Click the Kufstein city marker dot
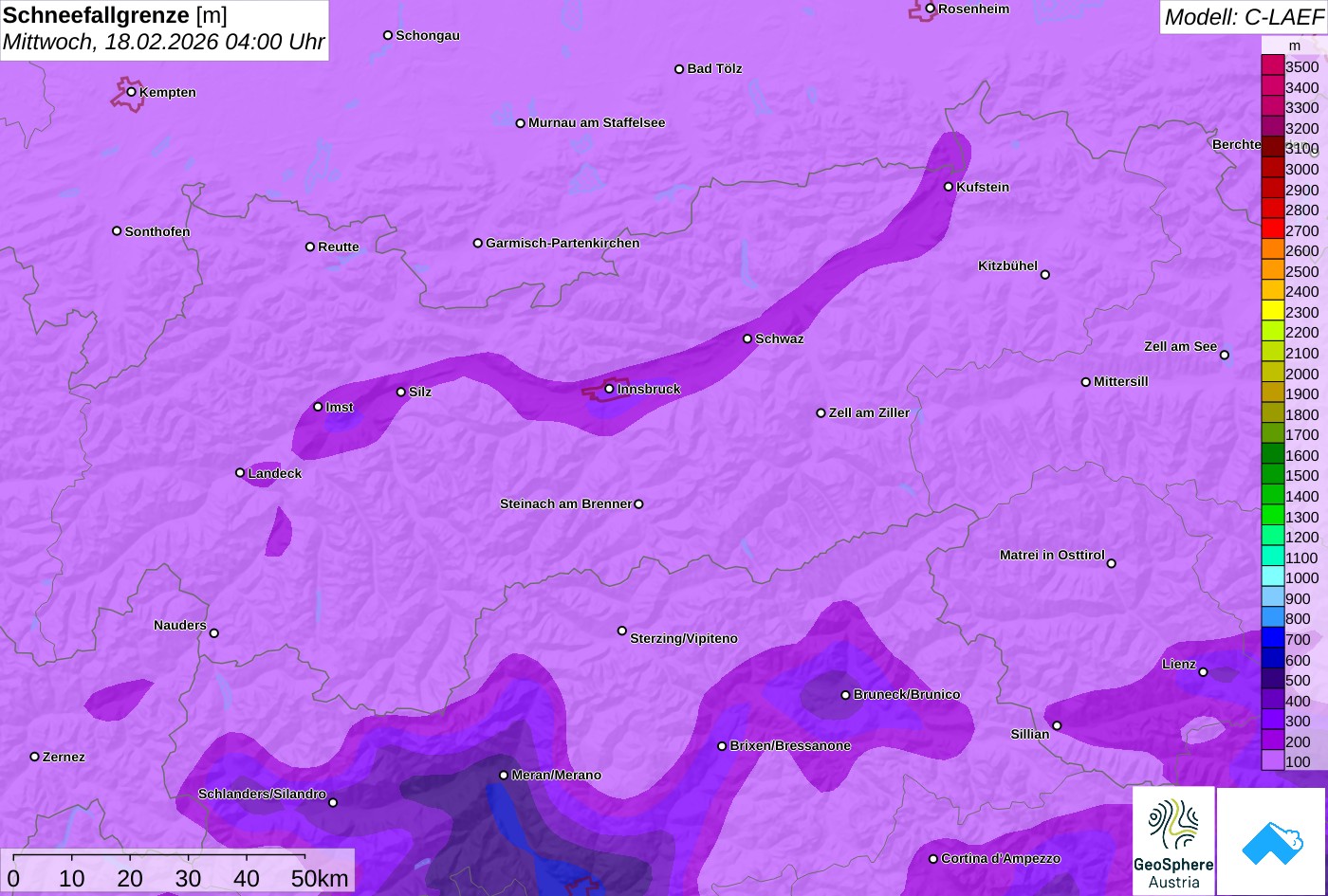Viewport: 1328px width, 896px height. 949,187
